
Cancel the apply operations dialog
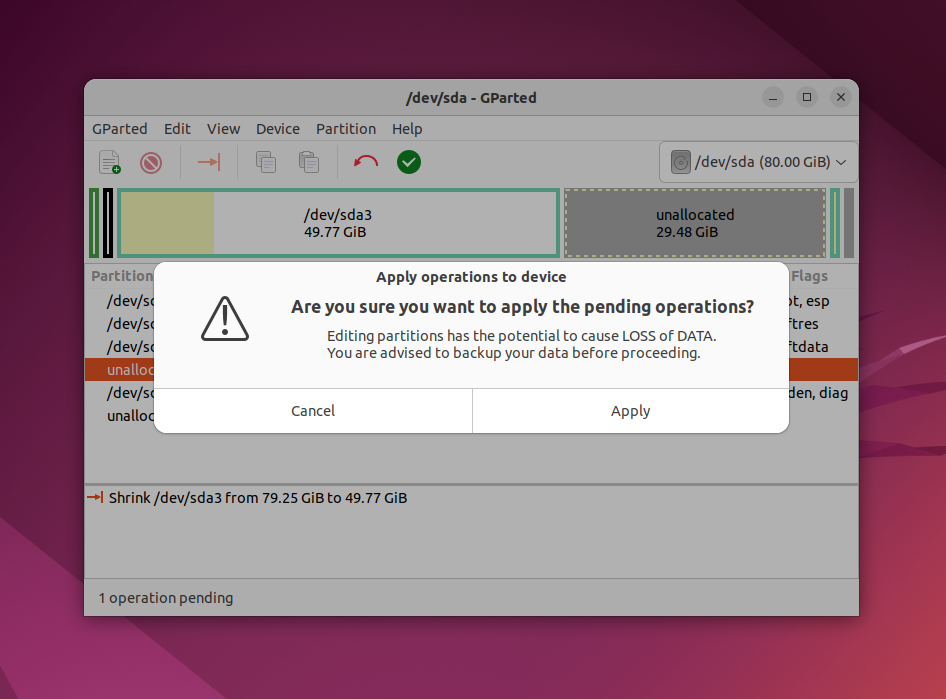click(313, 411)
